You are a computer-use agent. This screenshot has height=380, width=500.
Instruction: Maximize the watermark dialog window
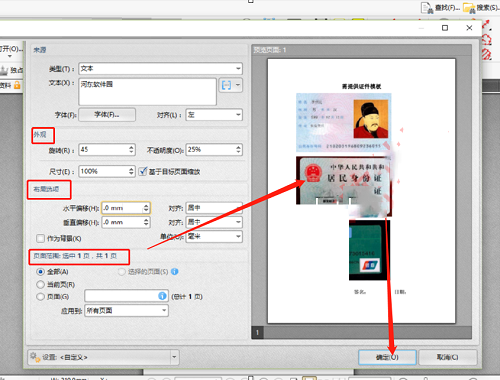tap(445, 28)
